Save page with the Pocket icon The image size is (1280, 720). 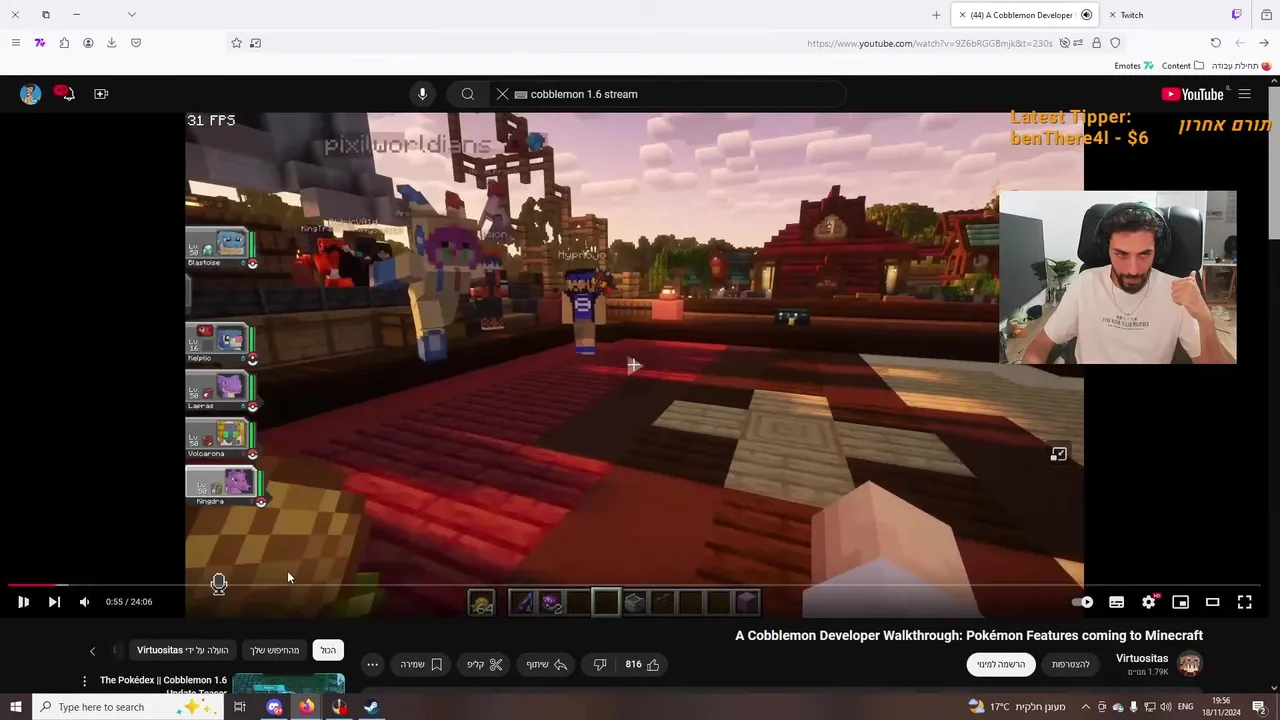click(136, 43)
